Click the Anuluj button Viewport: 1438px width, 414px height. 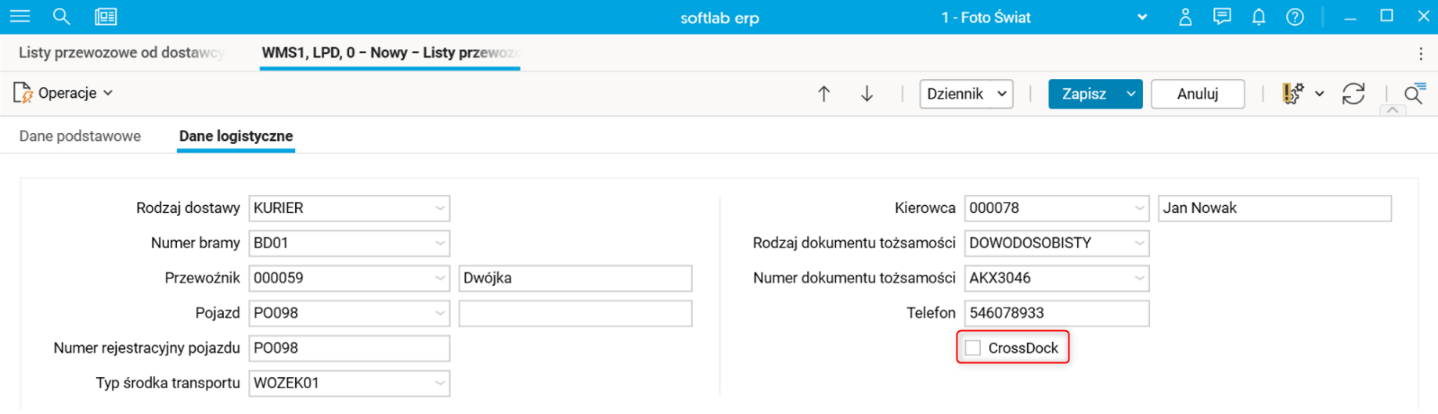(1197, 93)
